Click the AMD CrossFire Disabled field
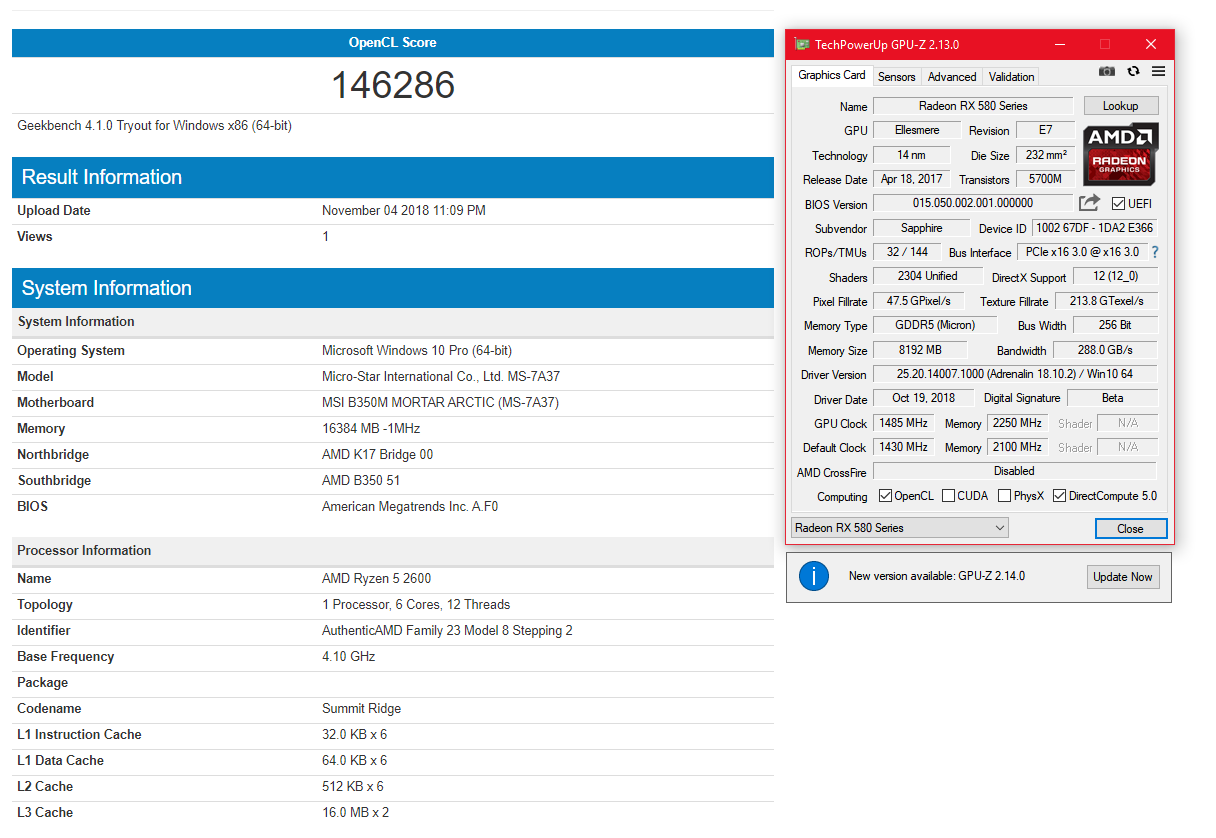1216x838 pixels. [x=1015, y=471]
